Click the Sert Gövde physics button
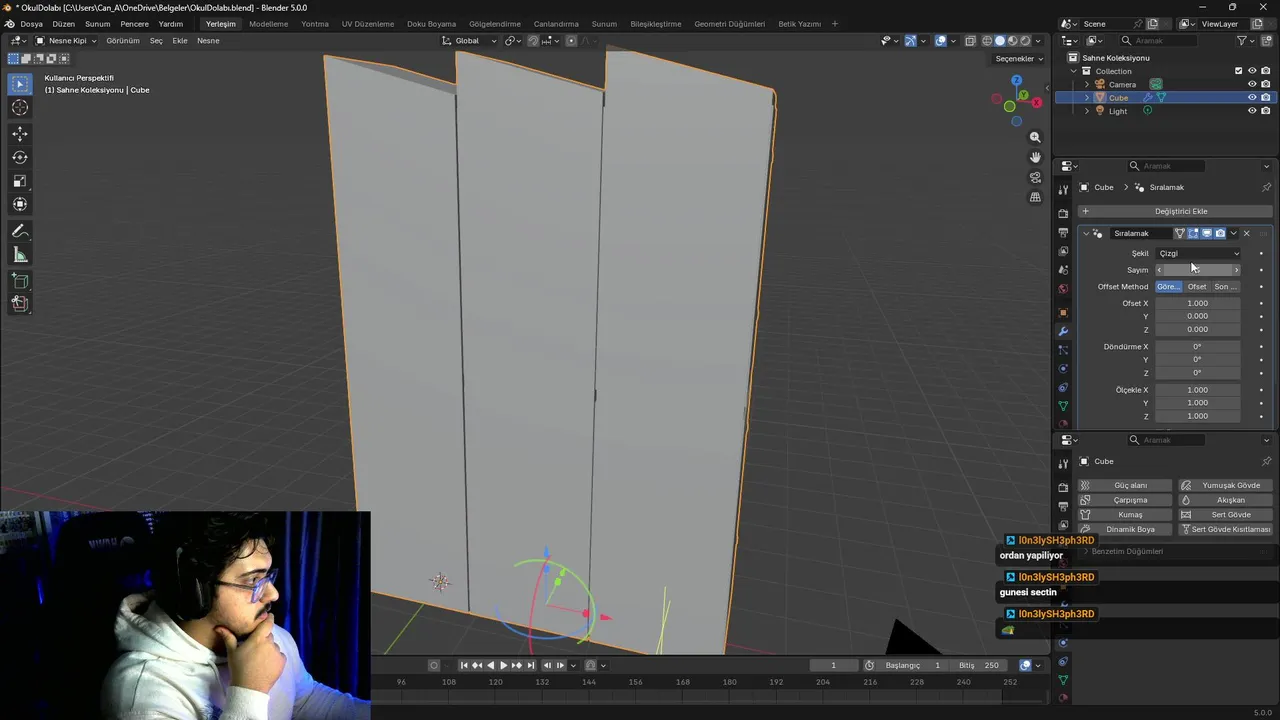This screenshot has height=720, width=1280. point(1225,514)
